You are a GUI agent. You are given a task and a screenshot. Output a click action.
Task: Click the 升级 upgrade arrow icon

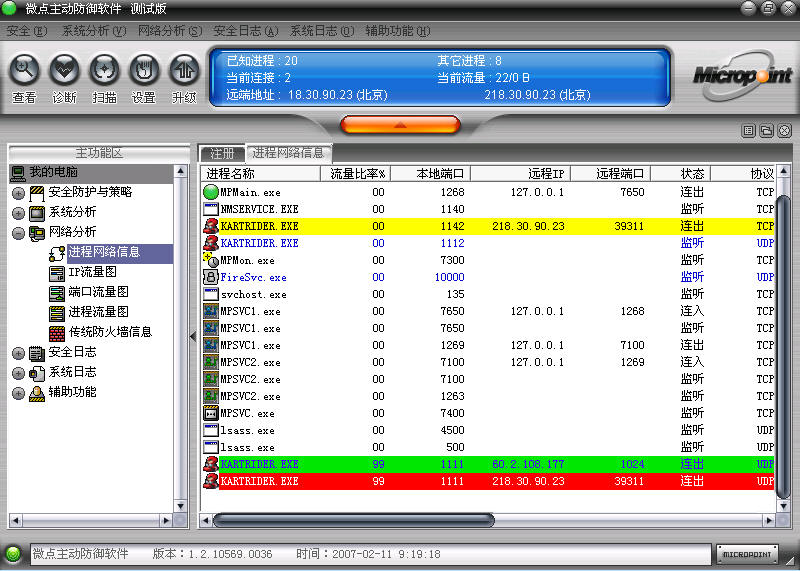[184, 69]
